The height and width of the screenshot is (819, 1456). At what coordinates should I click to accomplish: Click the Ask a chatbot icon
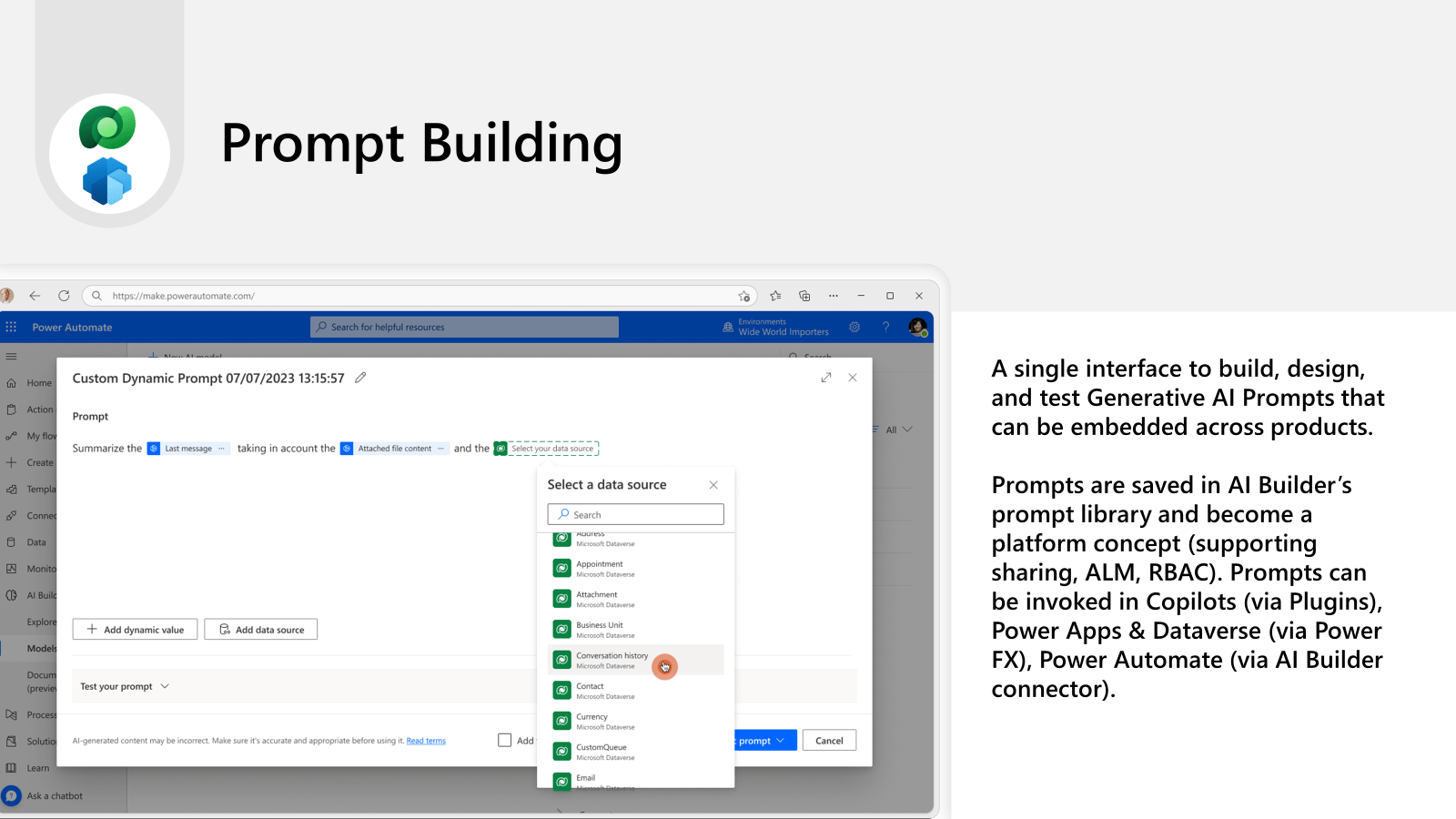click(x=11, y=795)
